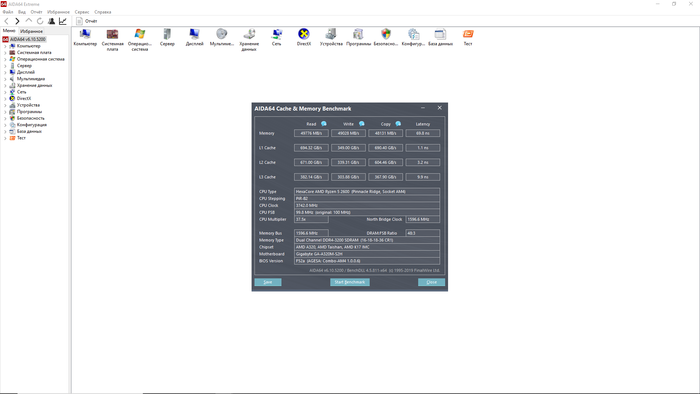
Task: Expand the Тест tree node
Action: (5, 138)
